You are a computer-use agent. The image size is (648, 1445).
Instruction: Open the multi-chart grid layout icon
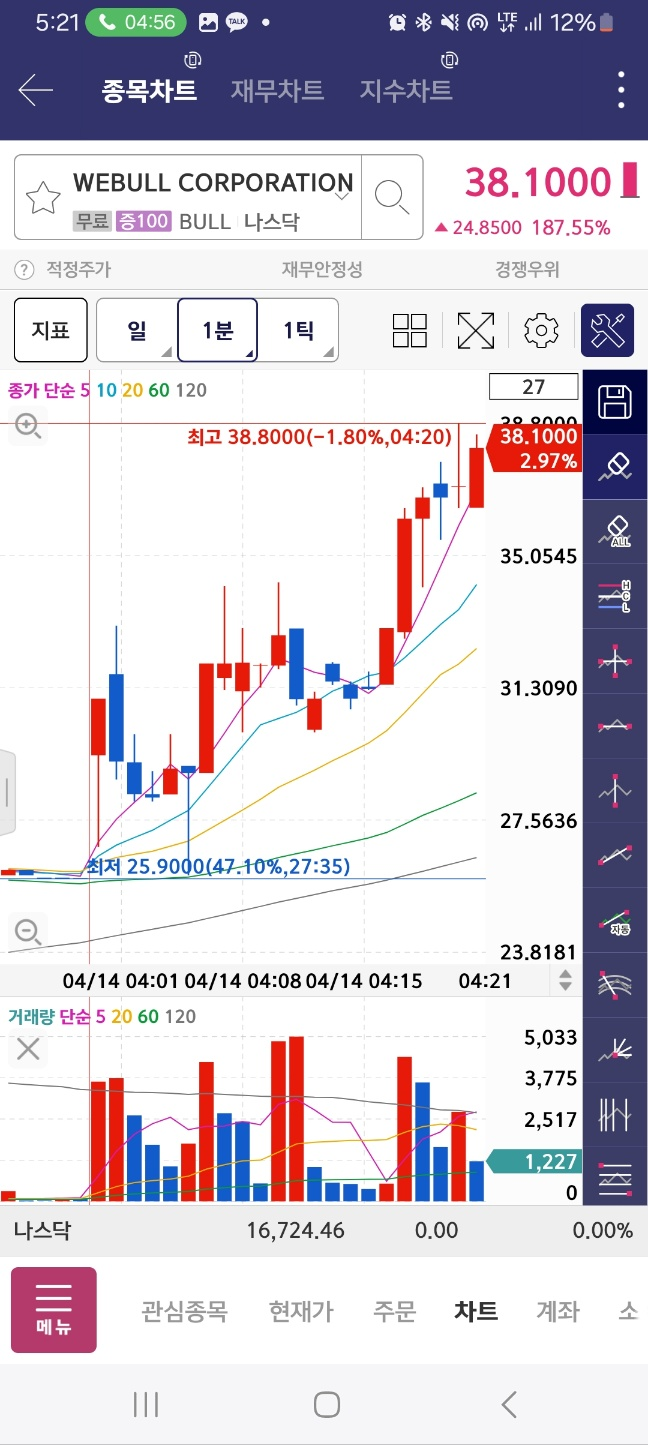[x=410, y=331]
